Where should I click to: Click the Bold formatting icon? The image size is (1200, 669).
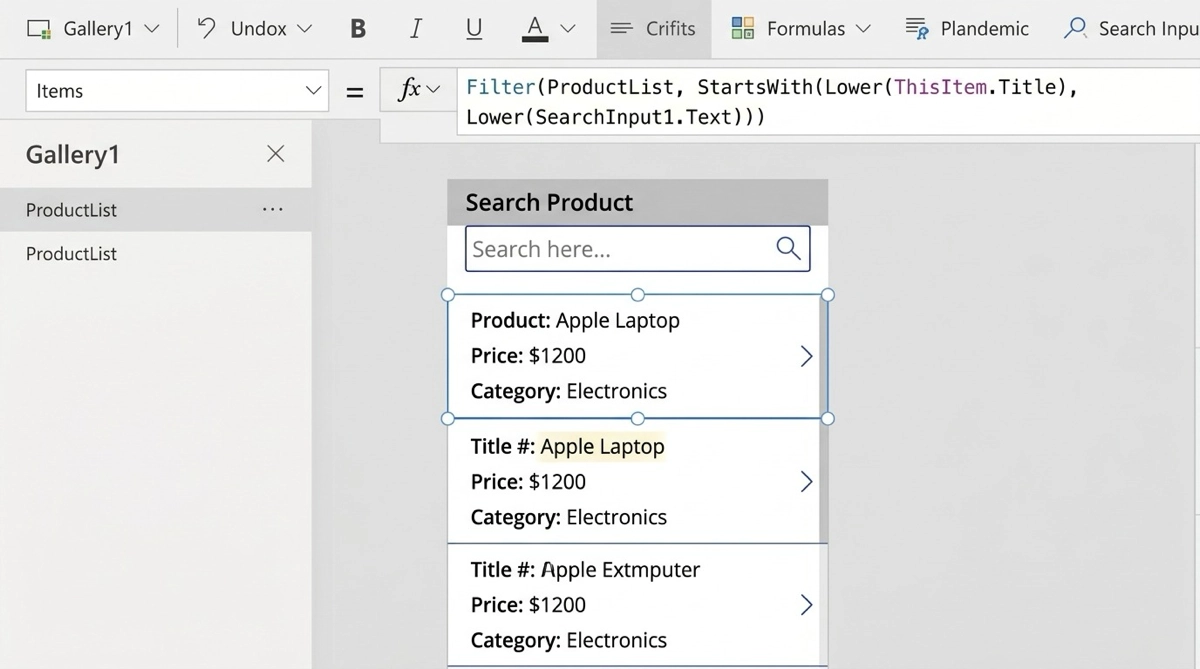(x=358, y=29)
